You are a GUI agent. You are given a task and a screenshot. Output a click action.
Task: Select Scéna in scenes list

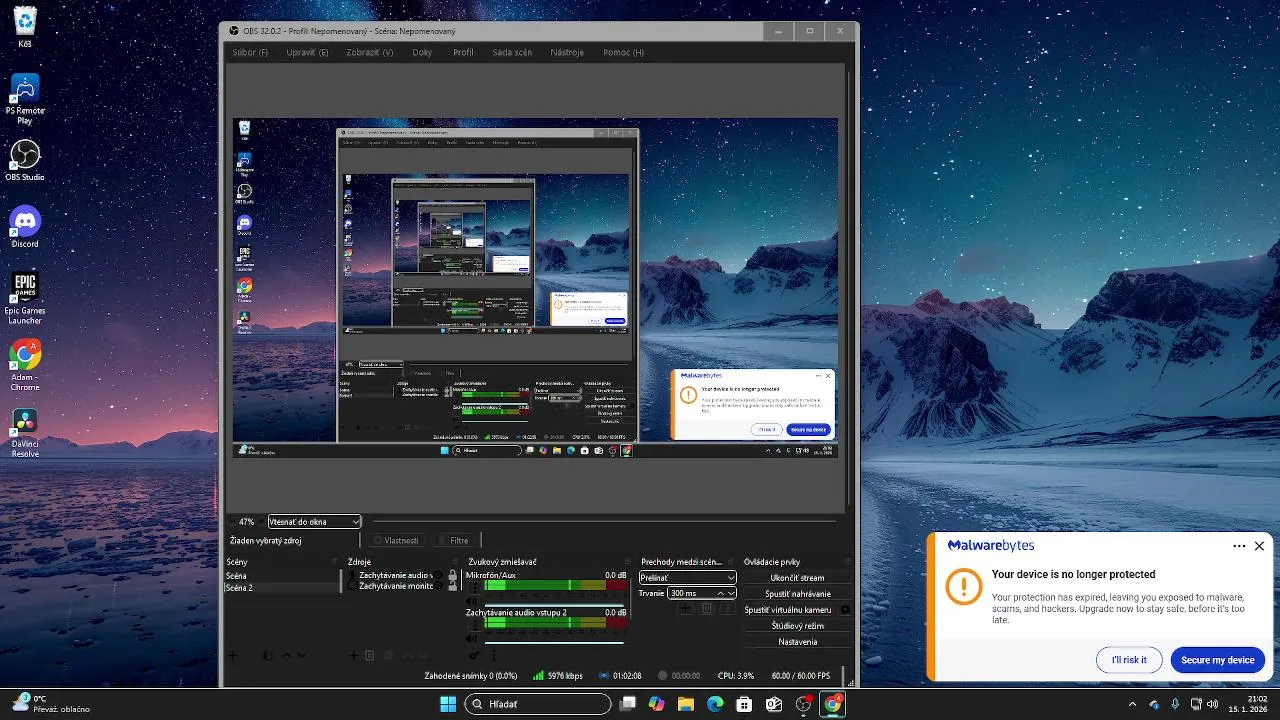[x=282, y=576]
